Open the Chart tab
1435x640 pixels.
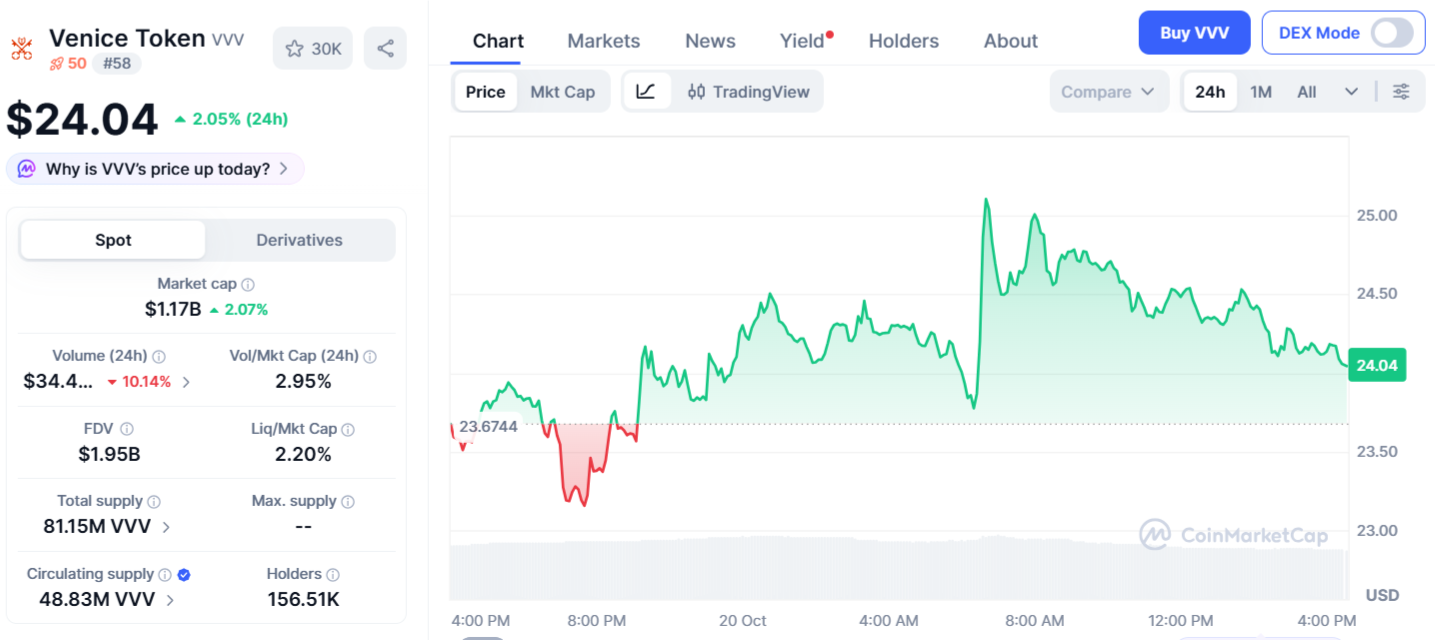(x=498, y=41)
